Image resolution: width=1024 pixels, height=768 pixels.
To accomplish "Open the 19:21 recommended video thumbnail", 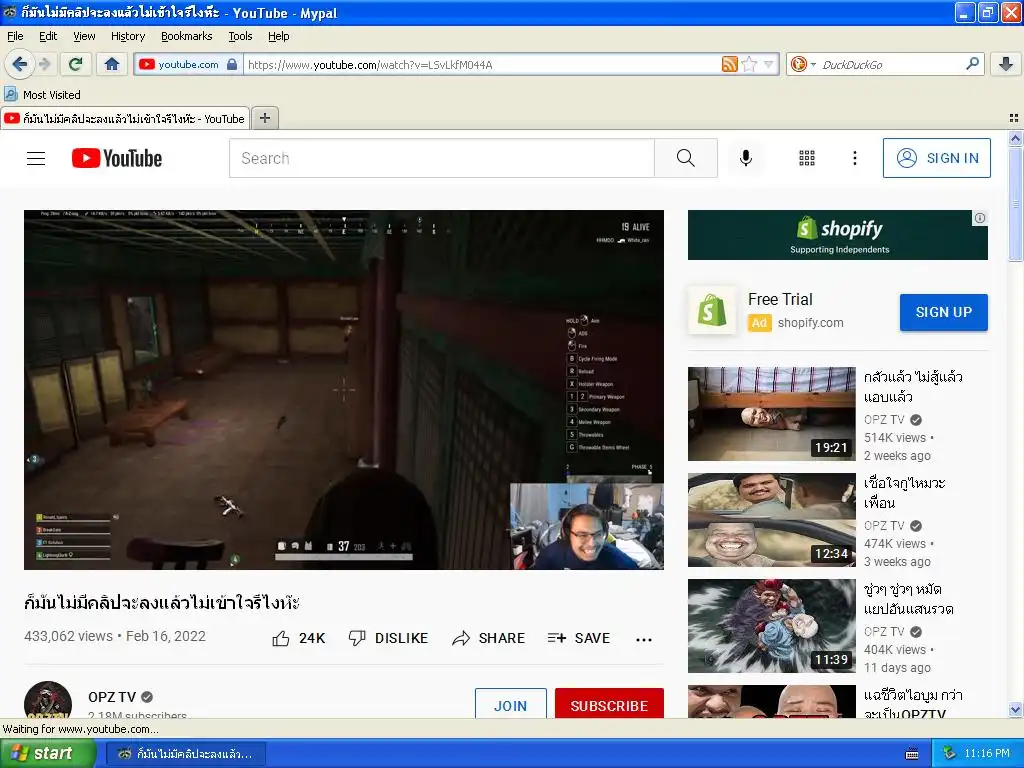I will (771, 413).
